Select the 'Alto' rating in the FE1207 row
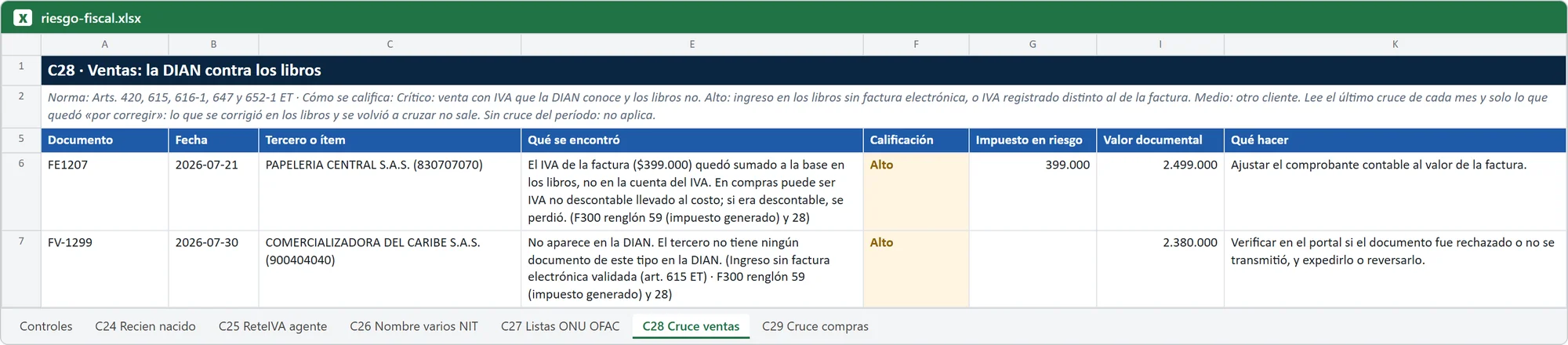 coord(916,191)
